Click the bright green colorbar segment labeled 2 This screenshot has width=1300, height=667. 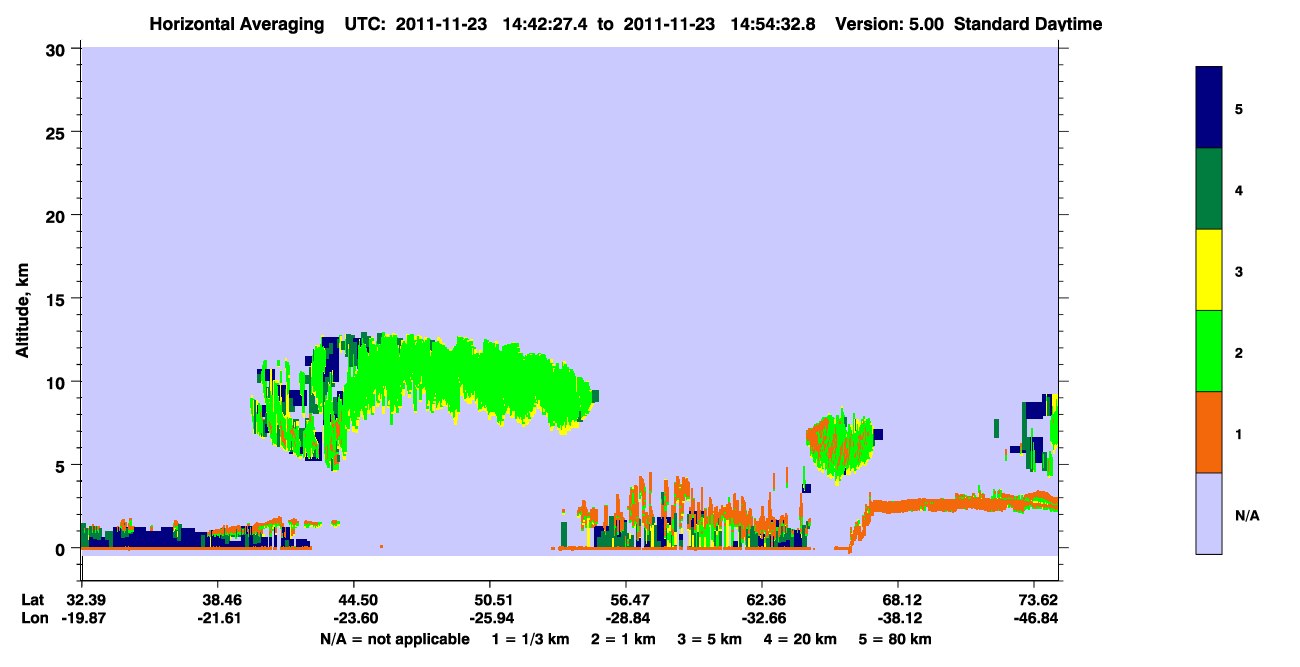point(1209,351)
